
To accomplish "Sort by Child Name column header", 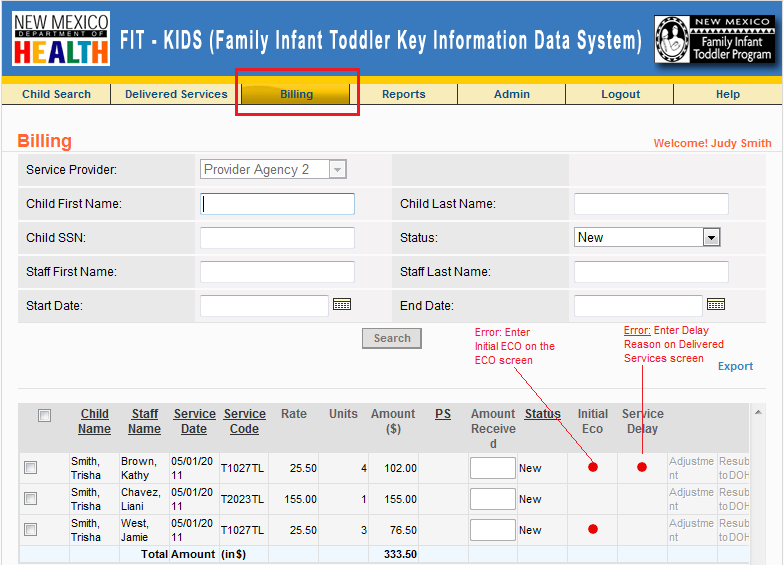I will tap(94, 421).
